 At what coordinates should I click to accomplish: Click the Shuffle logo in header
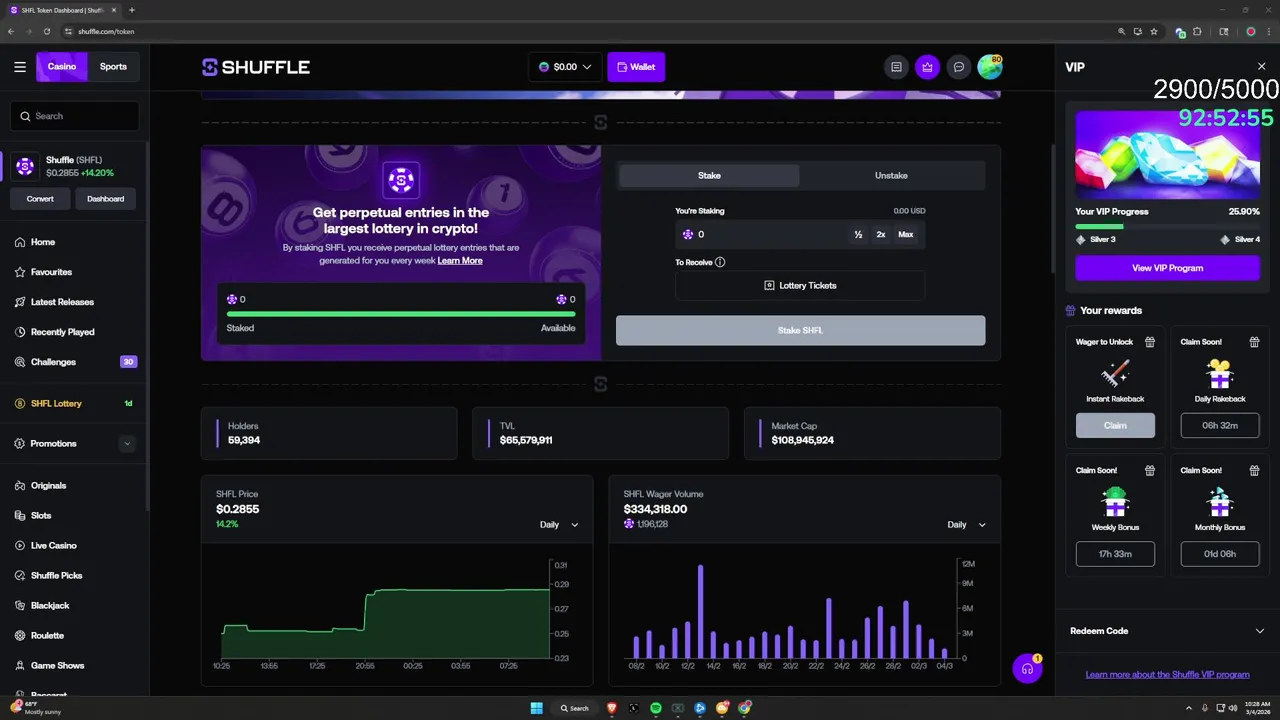tap(256, 67)
